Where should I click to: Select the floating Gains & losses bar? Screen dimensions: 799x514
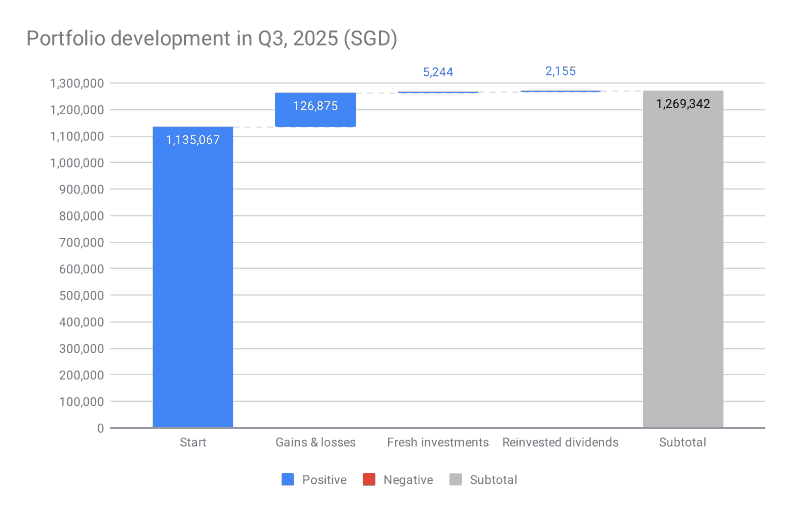315,110
